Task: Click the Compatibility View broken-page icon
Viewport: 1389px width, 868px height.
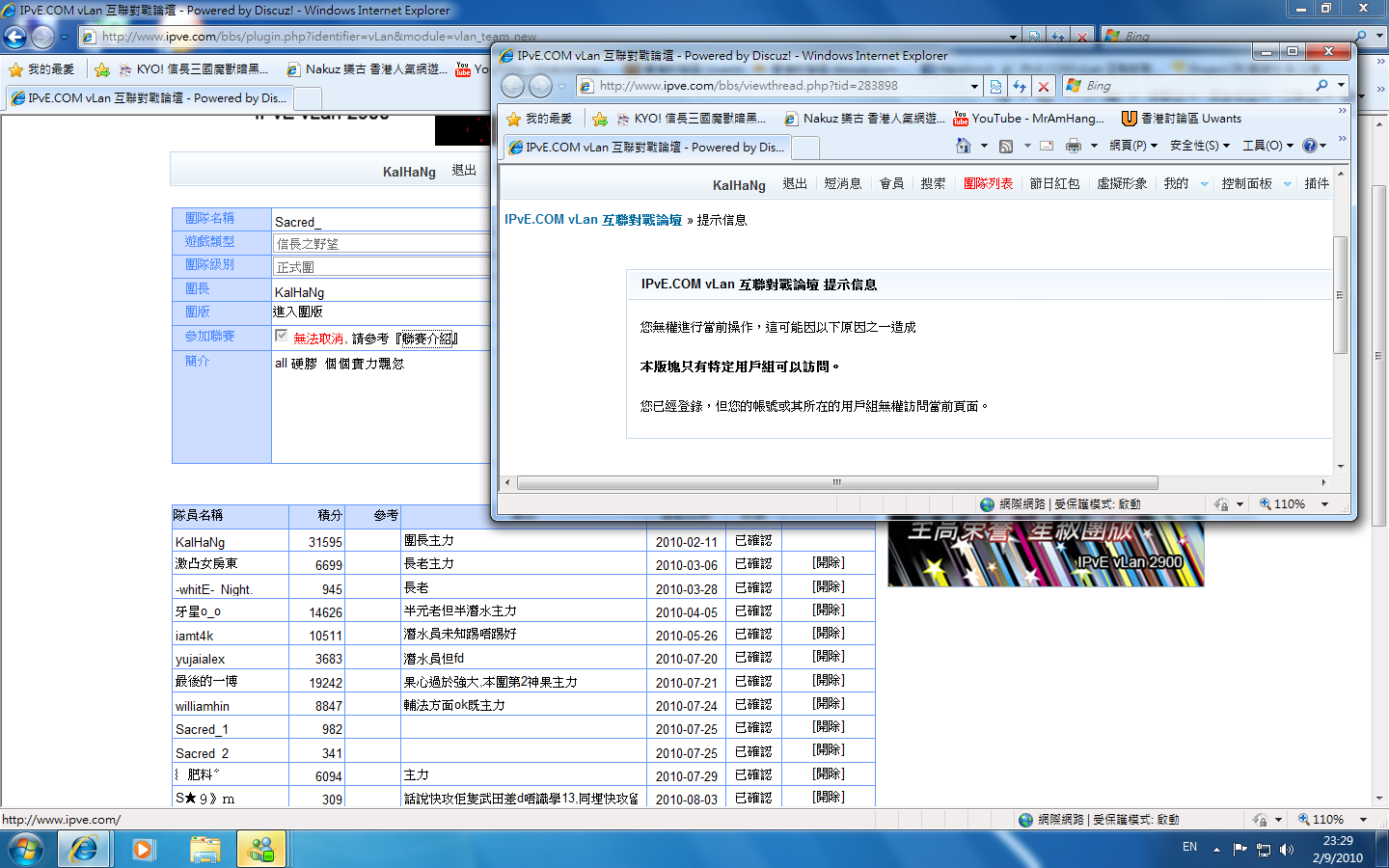Action: [x=995, y=86]
